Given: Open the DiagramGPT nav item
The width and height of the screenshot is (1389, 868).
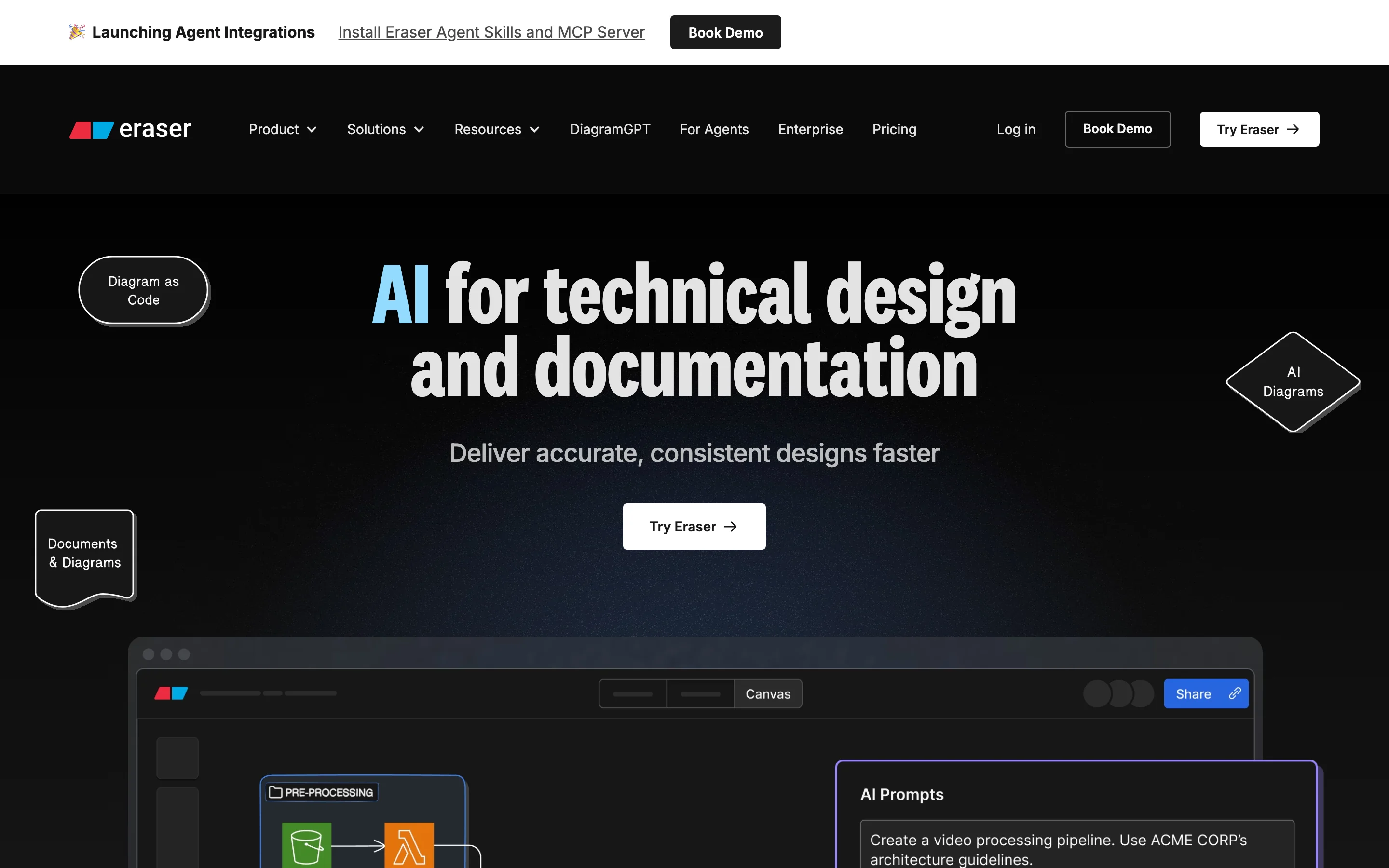Looking at the screenshot, I should click(610, 129).
